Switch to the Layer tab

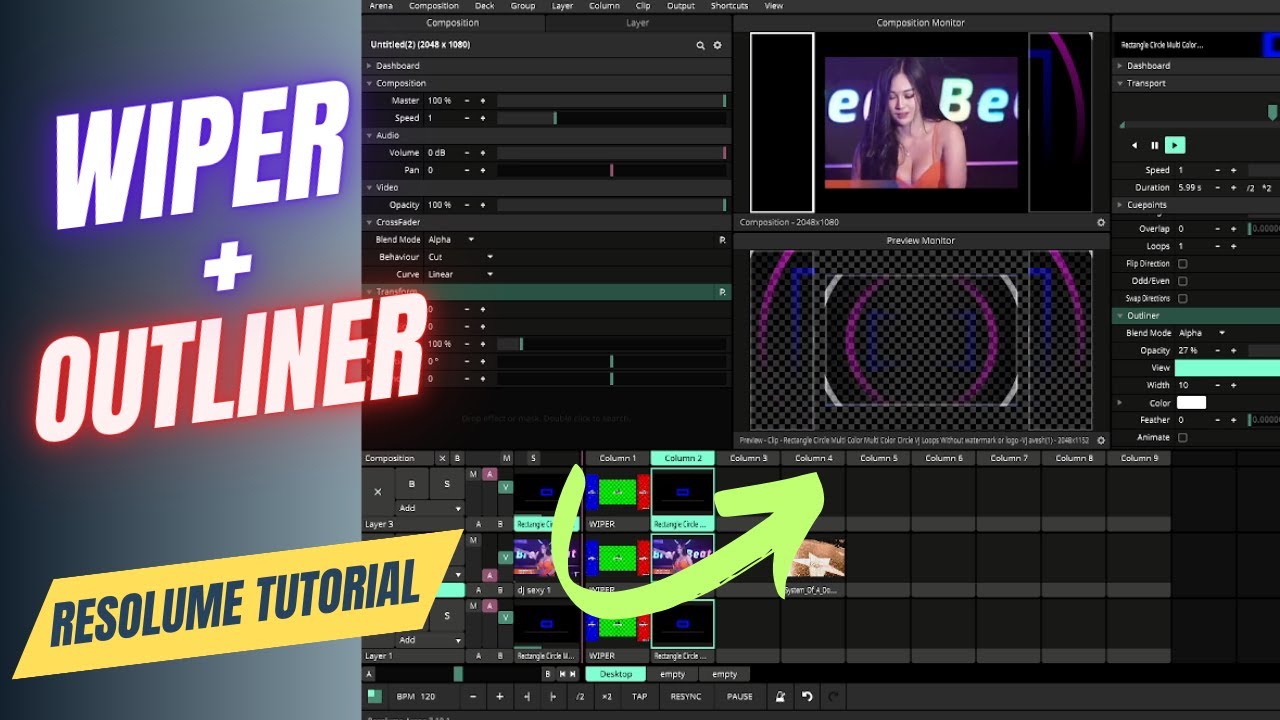638,23
